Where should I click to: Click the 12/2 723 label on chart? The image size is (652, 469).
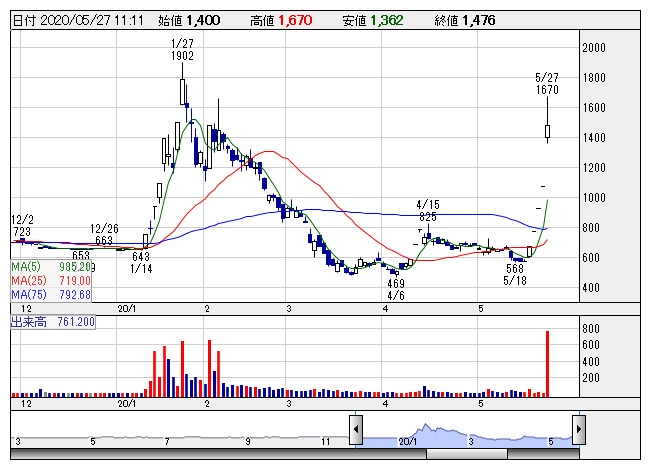click(x=23, y=225)
